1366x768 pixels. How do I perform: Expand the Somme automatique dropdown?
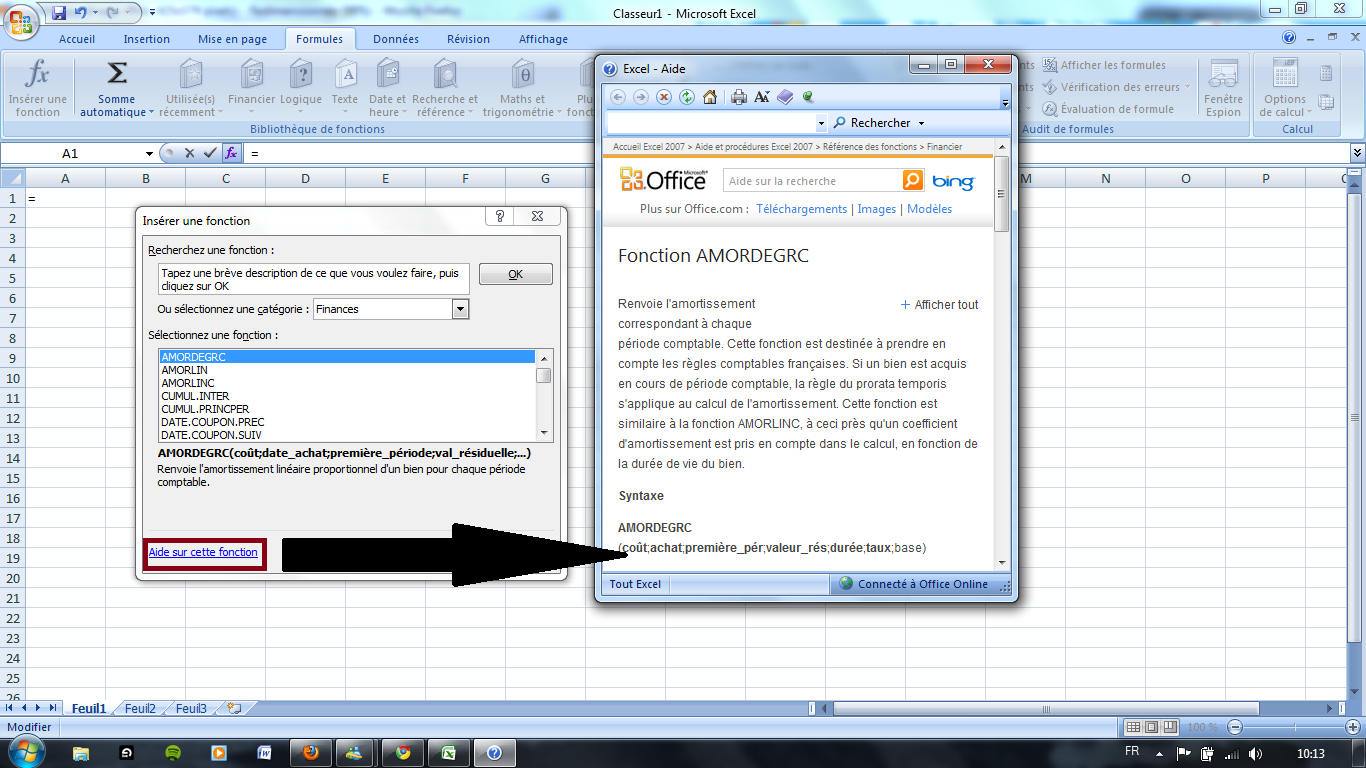coord(151,113)
